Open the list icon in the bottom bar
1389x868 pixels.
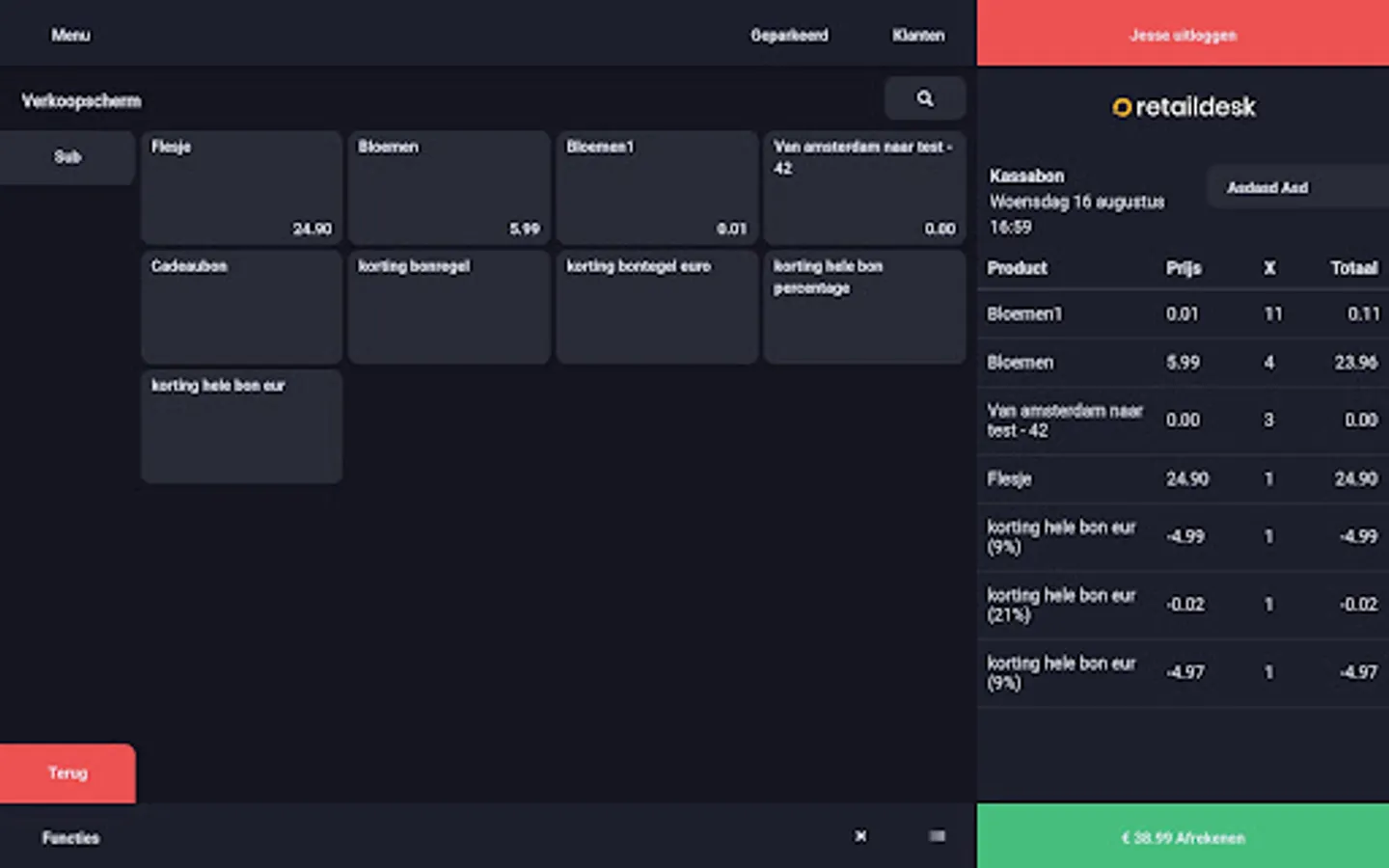pos(937,836)
